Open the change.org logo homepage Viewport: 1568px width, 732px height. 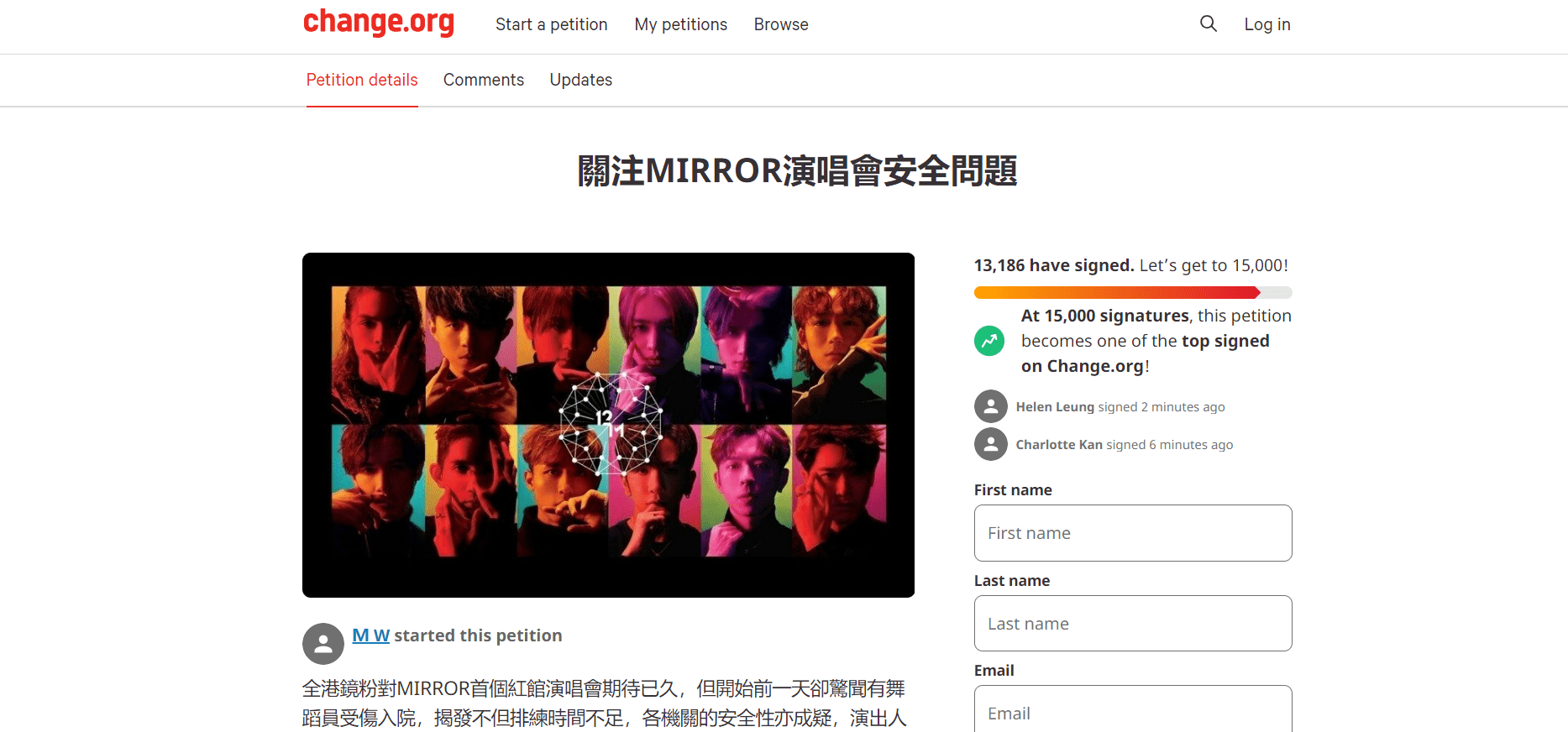pos(379,23)
